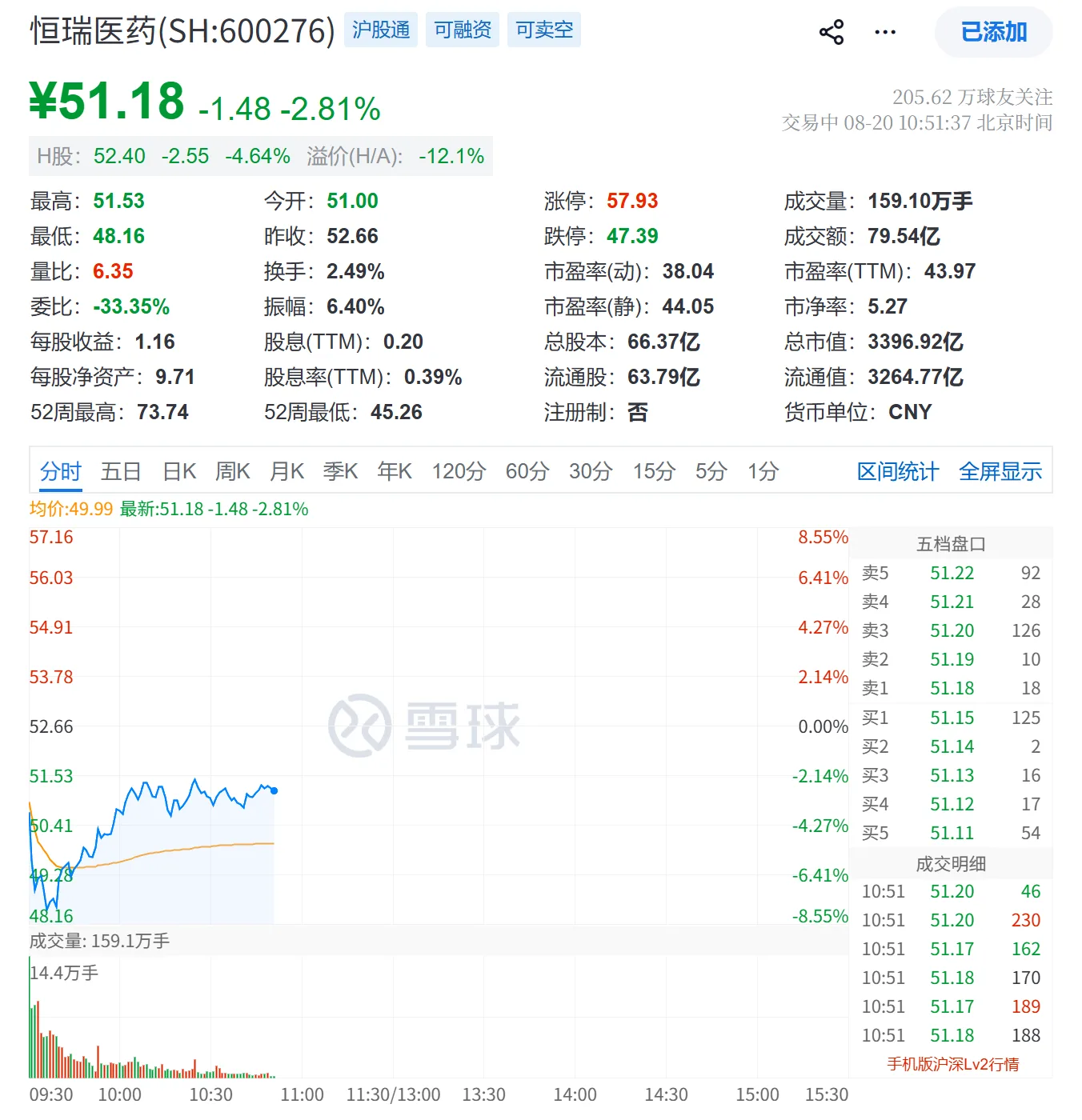The height and width of the screenshot is (1120, 1082).
Task: Click the 卖1 order row price 51.18
Action: (x=952, y=688)
